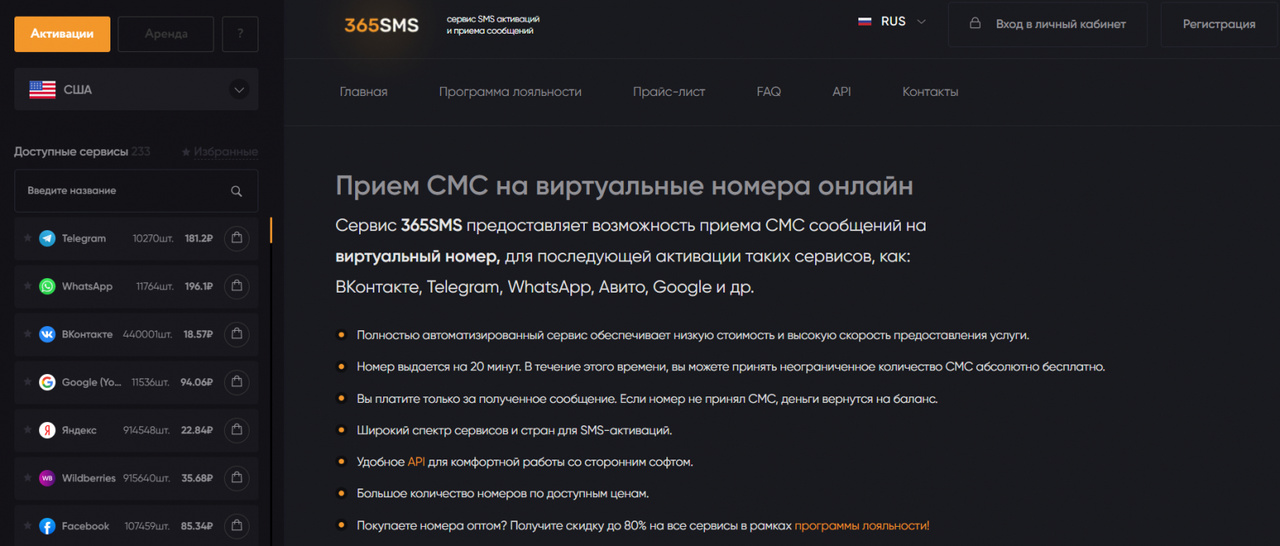The width and height of the screenshot is (1280, 546).
Task: Switch to Аренда tab
Action: (x=166, y=34)
